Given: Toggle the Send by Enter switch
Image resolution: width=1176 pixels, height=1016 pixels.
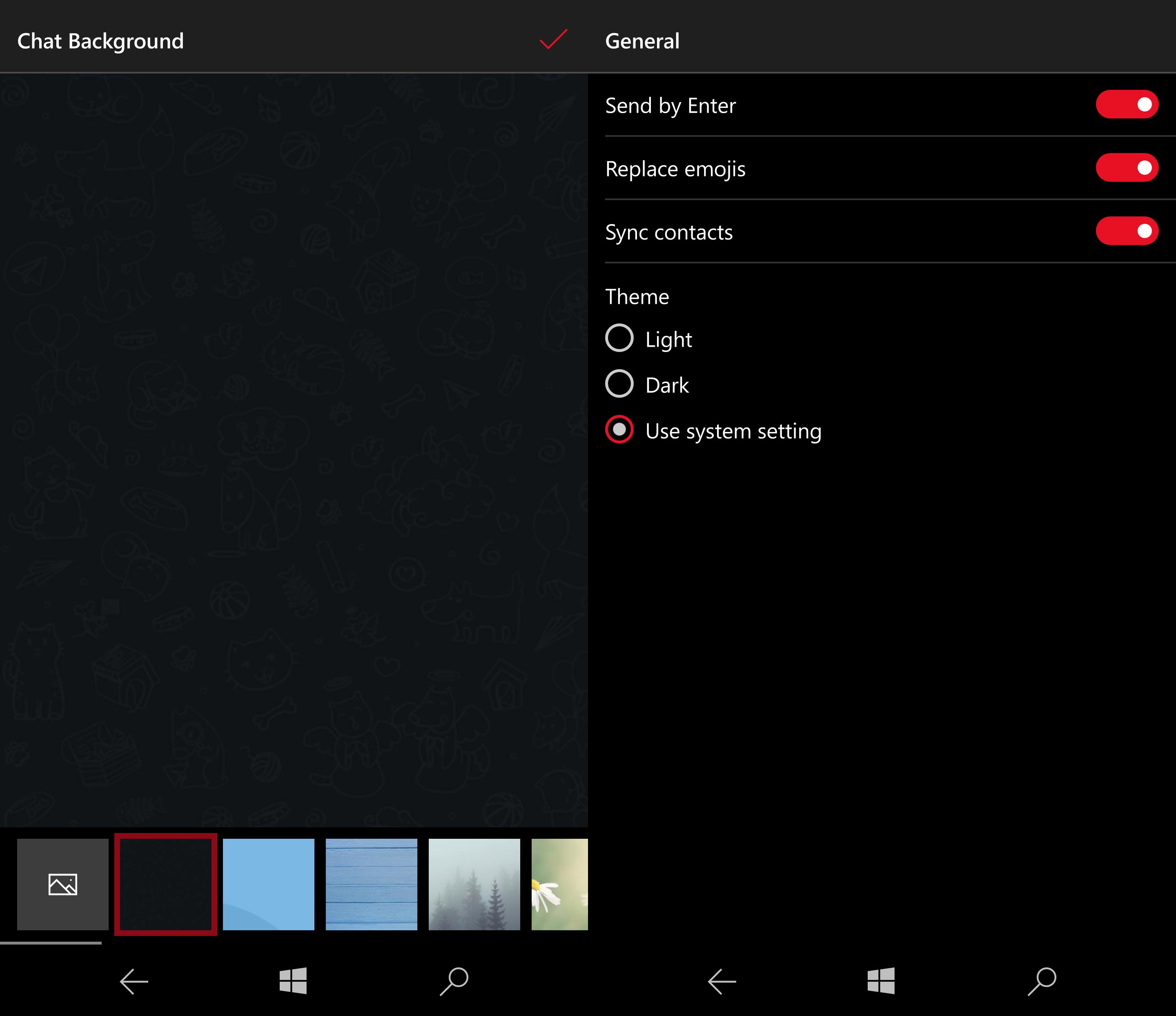Looking at the screenshot, I should (1127, 105).
